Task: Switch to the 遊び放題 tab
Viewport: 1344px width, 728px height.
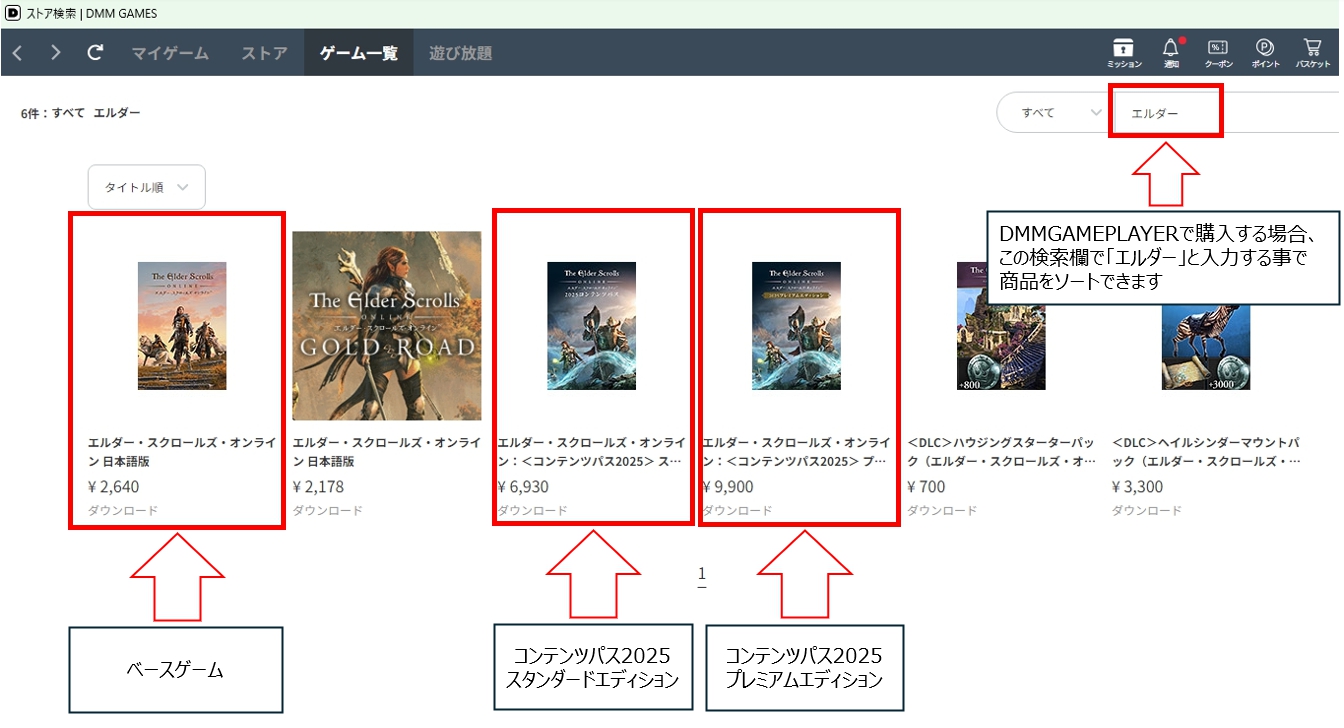Action: (461, 53)
